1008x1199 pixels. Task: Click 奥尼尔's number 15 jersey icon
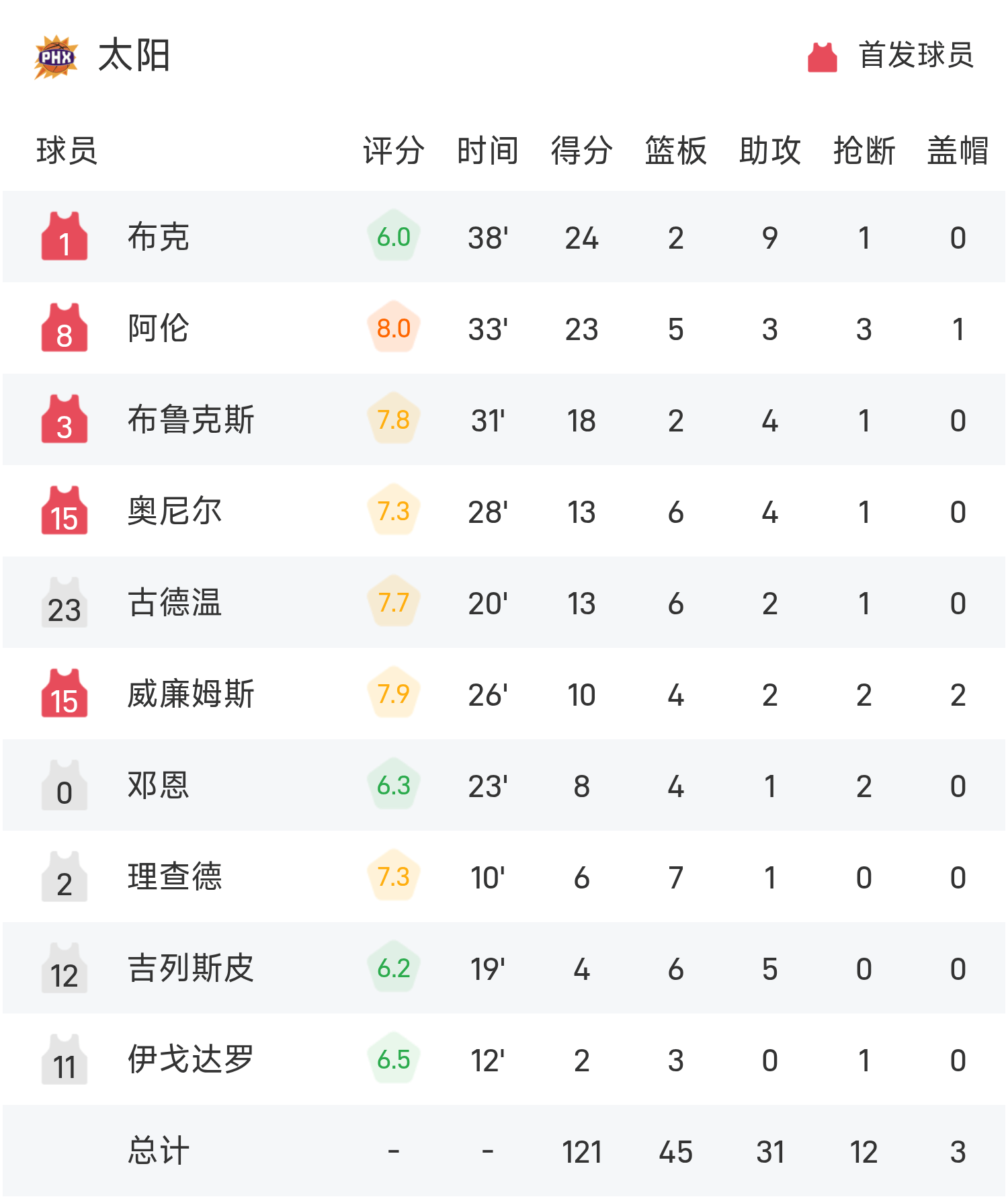[65, 511]
